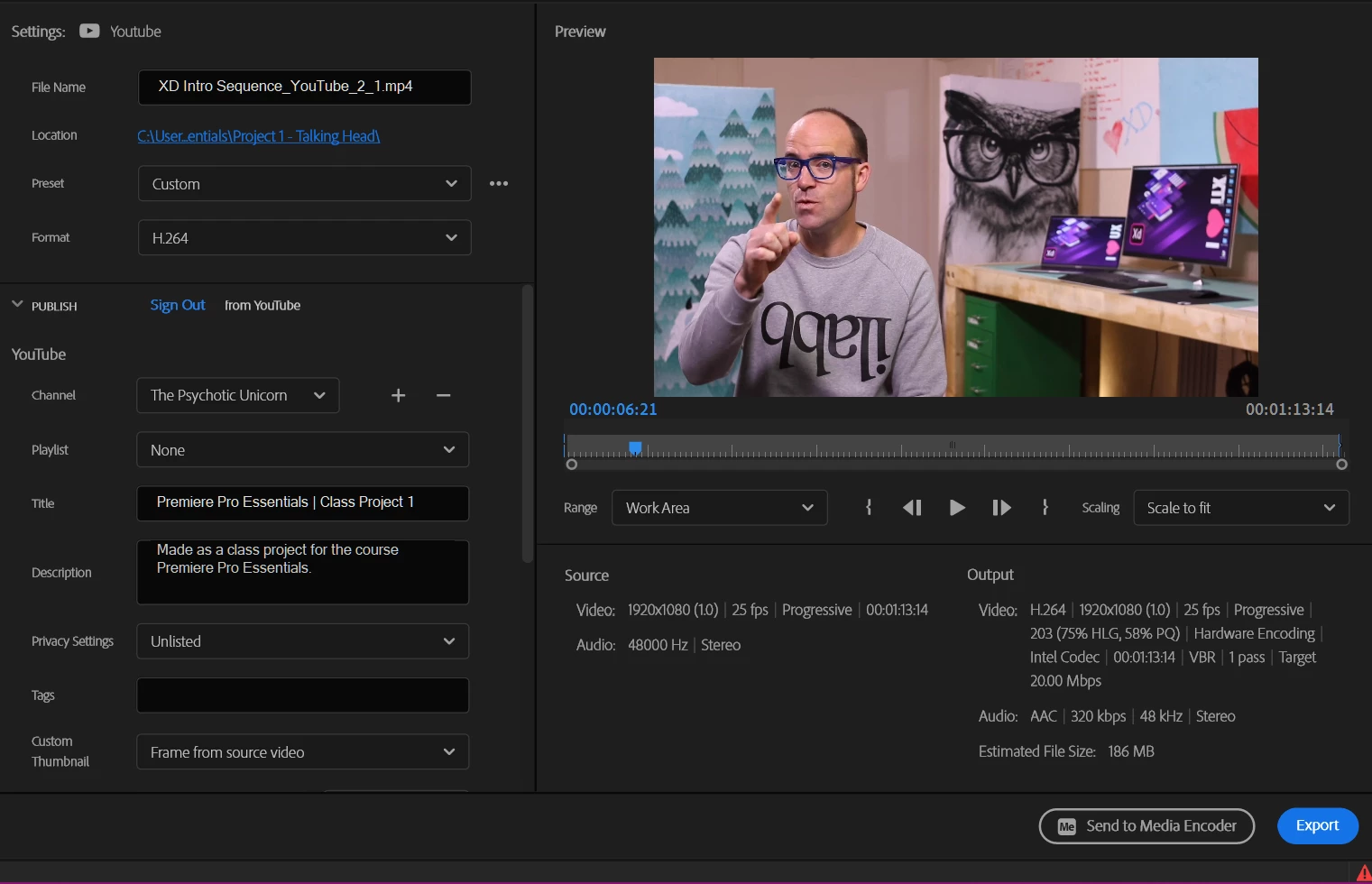This screenshot has height=884, width=1372.
Task: Click the YouTube Title input field
Action: pos(302,502)
